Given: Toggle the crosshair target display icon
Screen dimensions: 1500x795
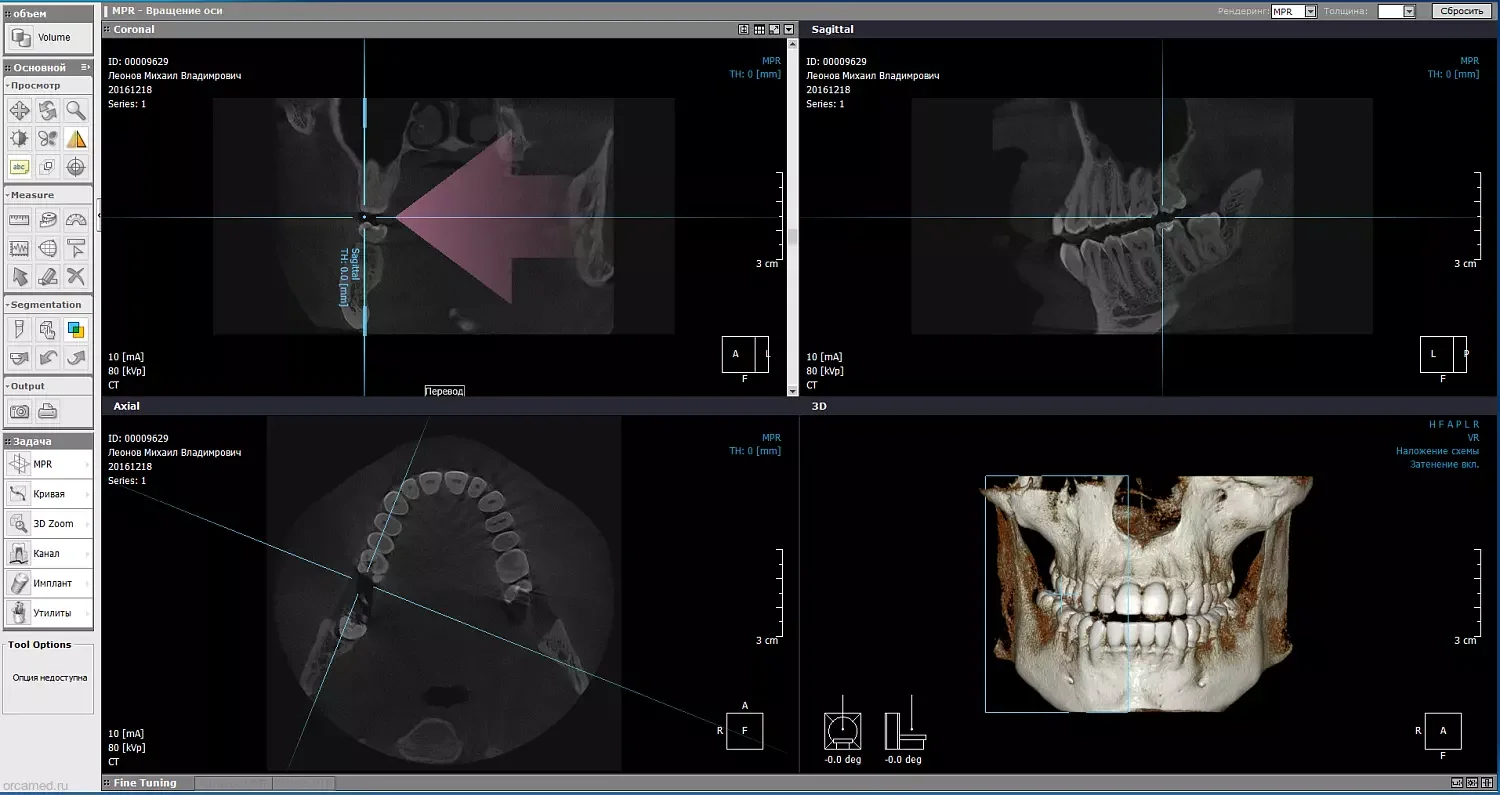Looking at the screenshot, I should pyautogui.click(x=76, y=167).
